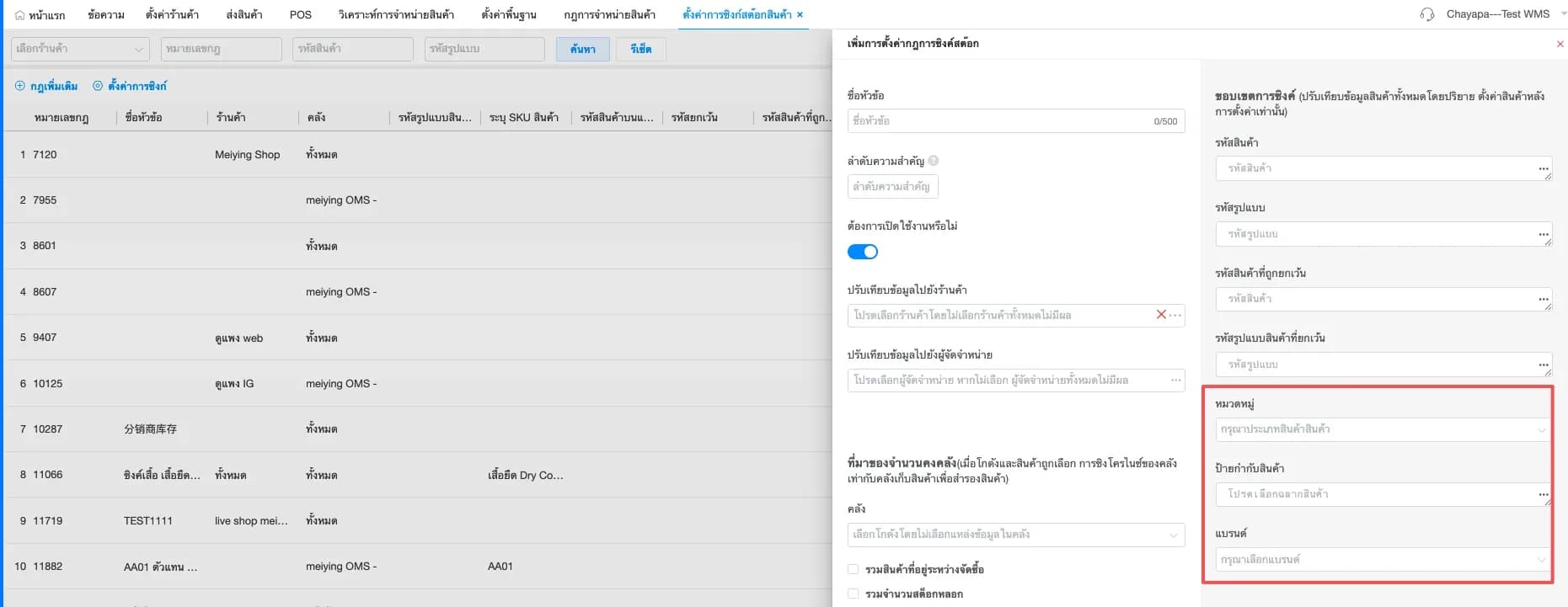Focus the title input field in panel

click(1016, 121)
